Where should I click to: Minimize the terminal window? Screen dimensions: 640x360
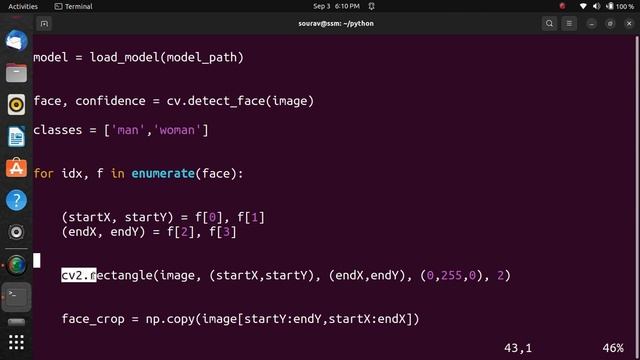point(591,24)
